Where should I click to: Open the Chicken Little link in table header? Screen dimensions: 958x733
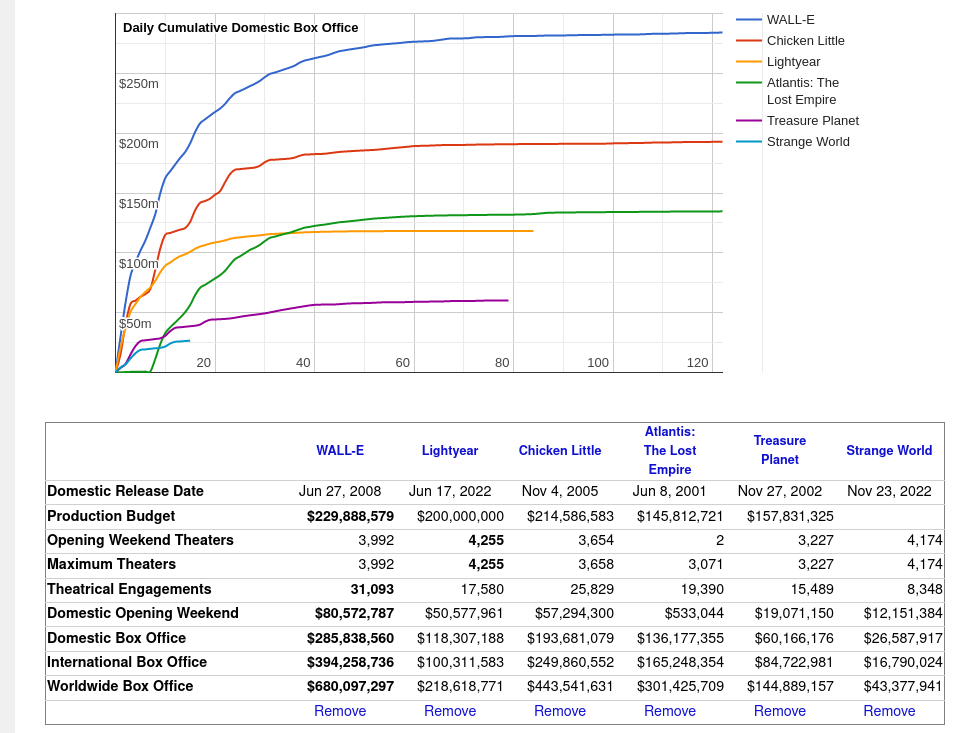coord(560,451)
